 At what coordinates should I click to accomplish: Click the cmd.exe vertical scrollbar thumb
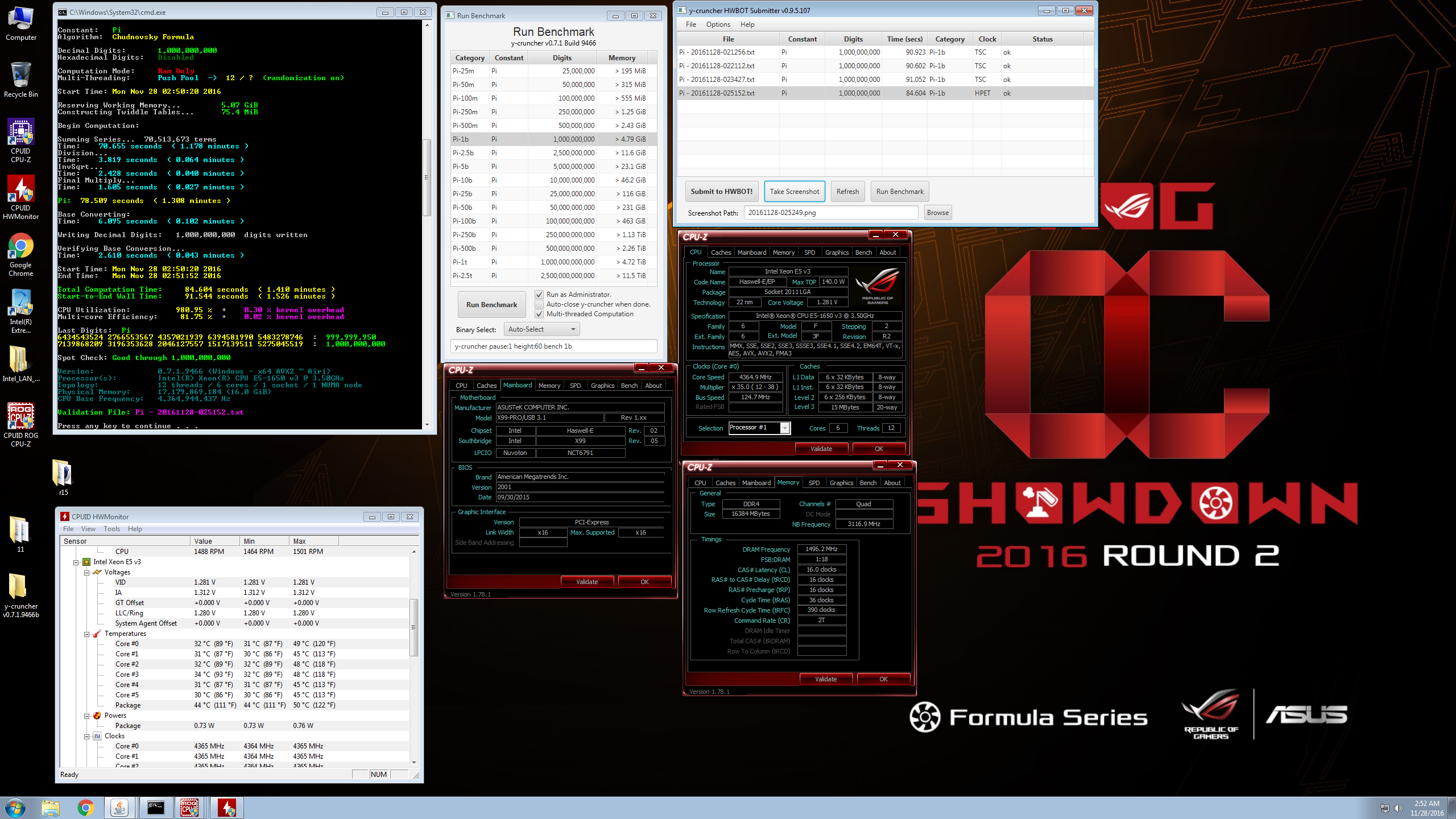[427, 177]
